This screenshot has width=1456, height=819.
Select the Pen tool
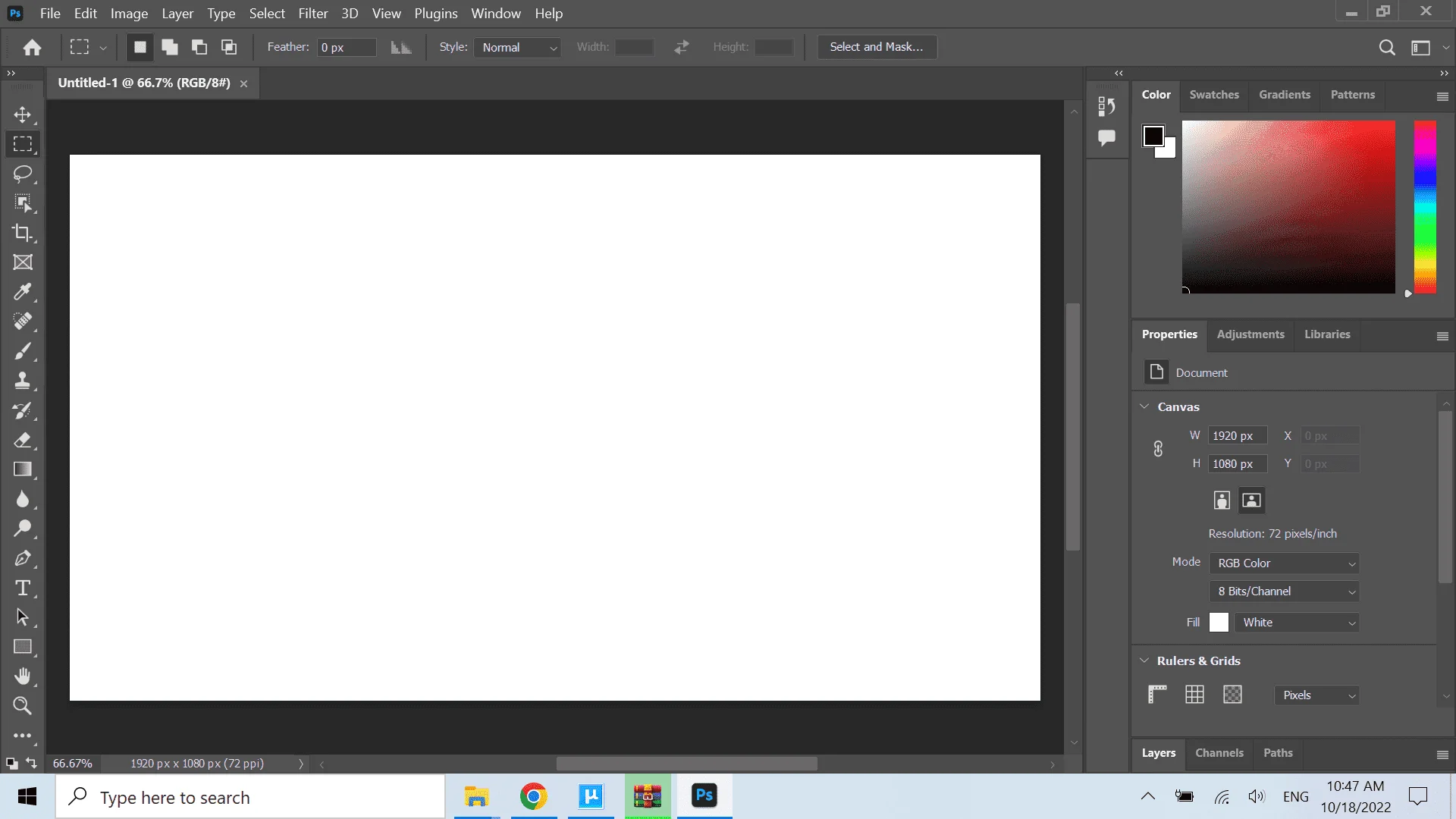tap(23, 558)
